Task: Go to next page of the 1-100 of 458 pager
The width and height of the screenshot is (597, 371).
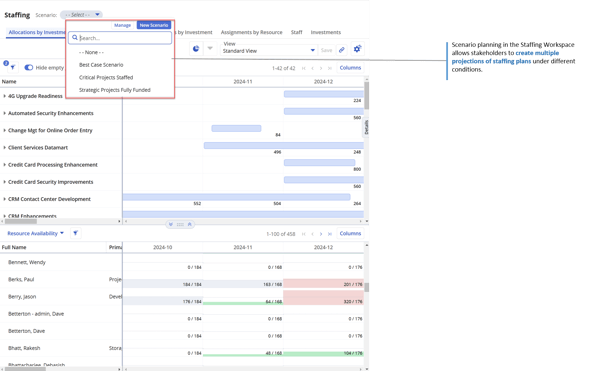Action: coord(321,234)
